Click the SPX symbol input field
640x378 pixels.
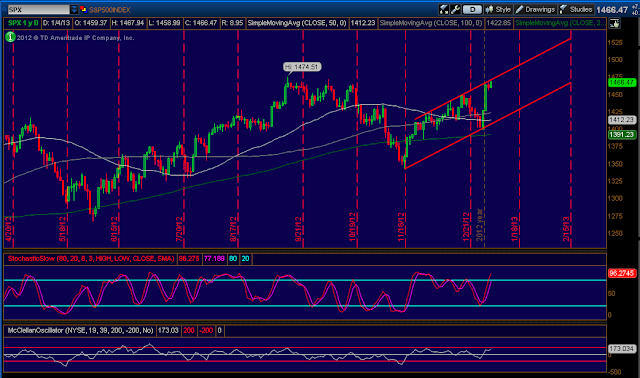pos(38,9)
